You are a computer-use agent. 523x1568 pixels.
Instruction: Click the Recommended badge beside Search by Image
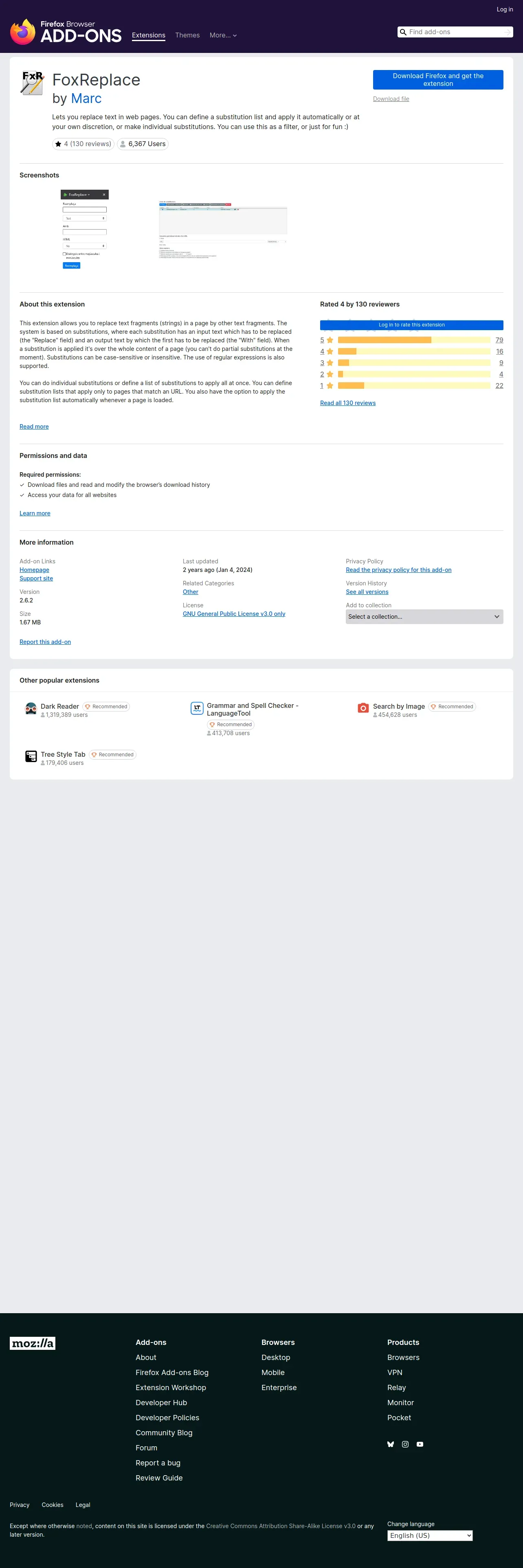coord(453,707)
